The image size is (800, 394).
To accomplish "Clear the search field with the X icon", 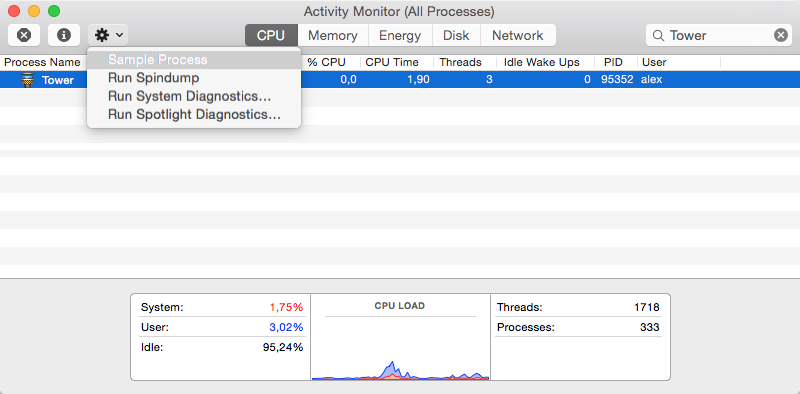I will 781,35.
